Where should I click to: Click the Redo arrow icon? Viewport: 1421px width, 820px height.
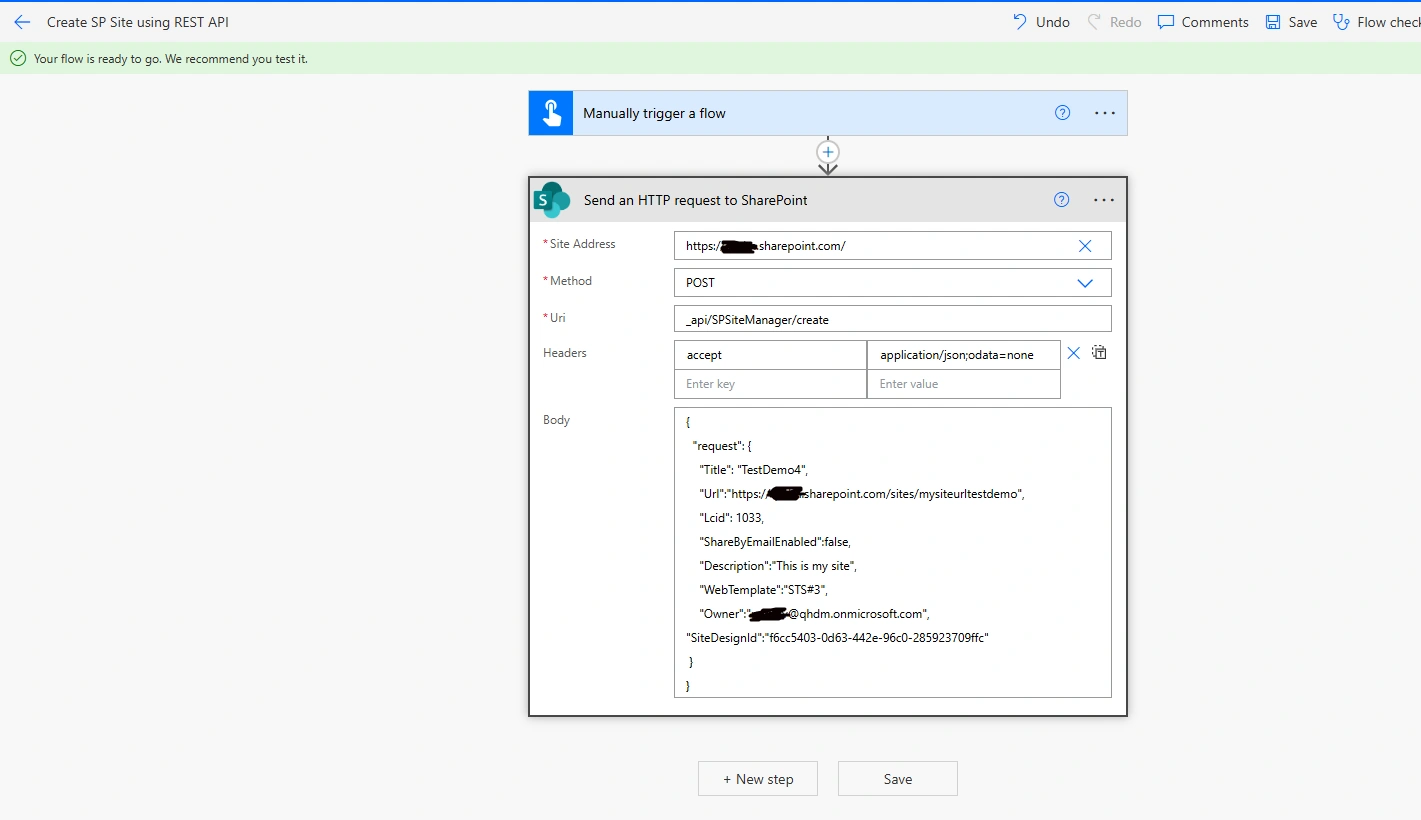[1094, 22]
